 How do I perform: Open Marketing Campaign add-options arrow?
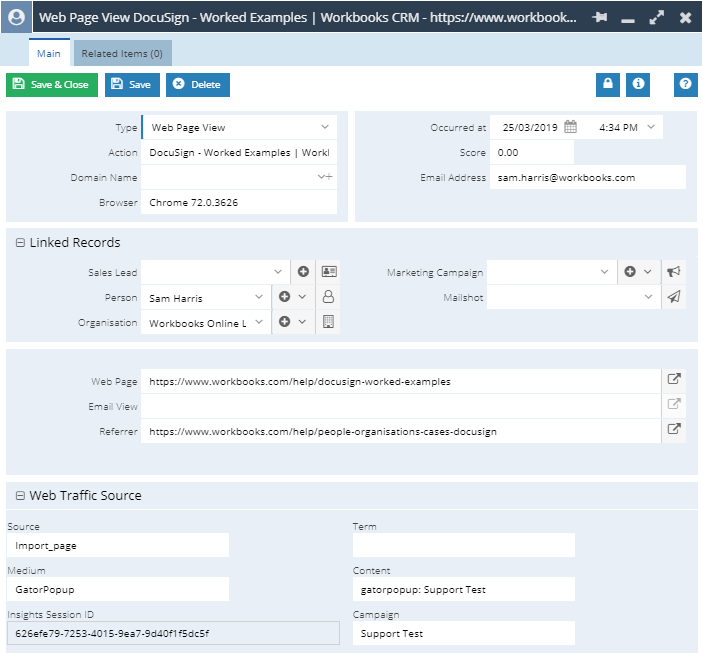point(647,272)
